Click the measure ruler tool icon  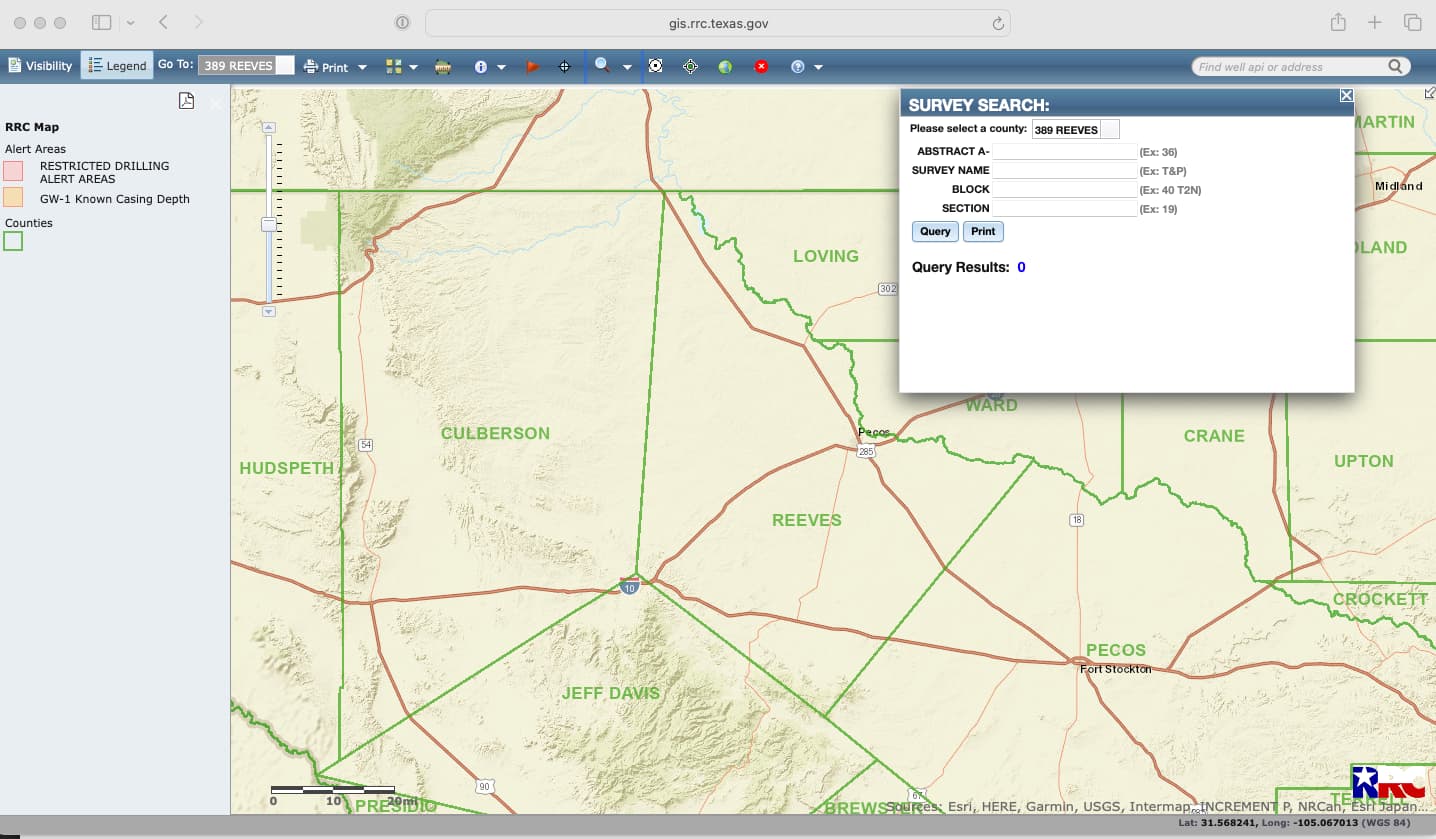pos(442,67)
